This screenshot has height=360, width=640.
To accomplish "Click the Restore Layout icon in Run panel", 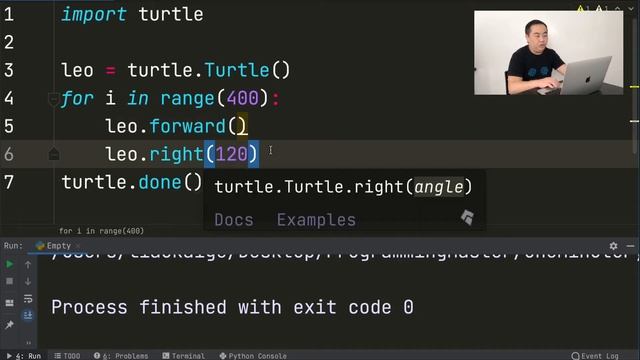I will pyautogui.click(x=9, y=302).
